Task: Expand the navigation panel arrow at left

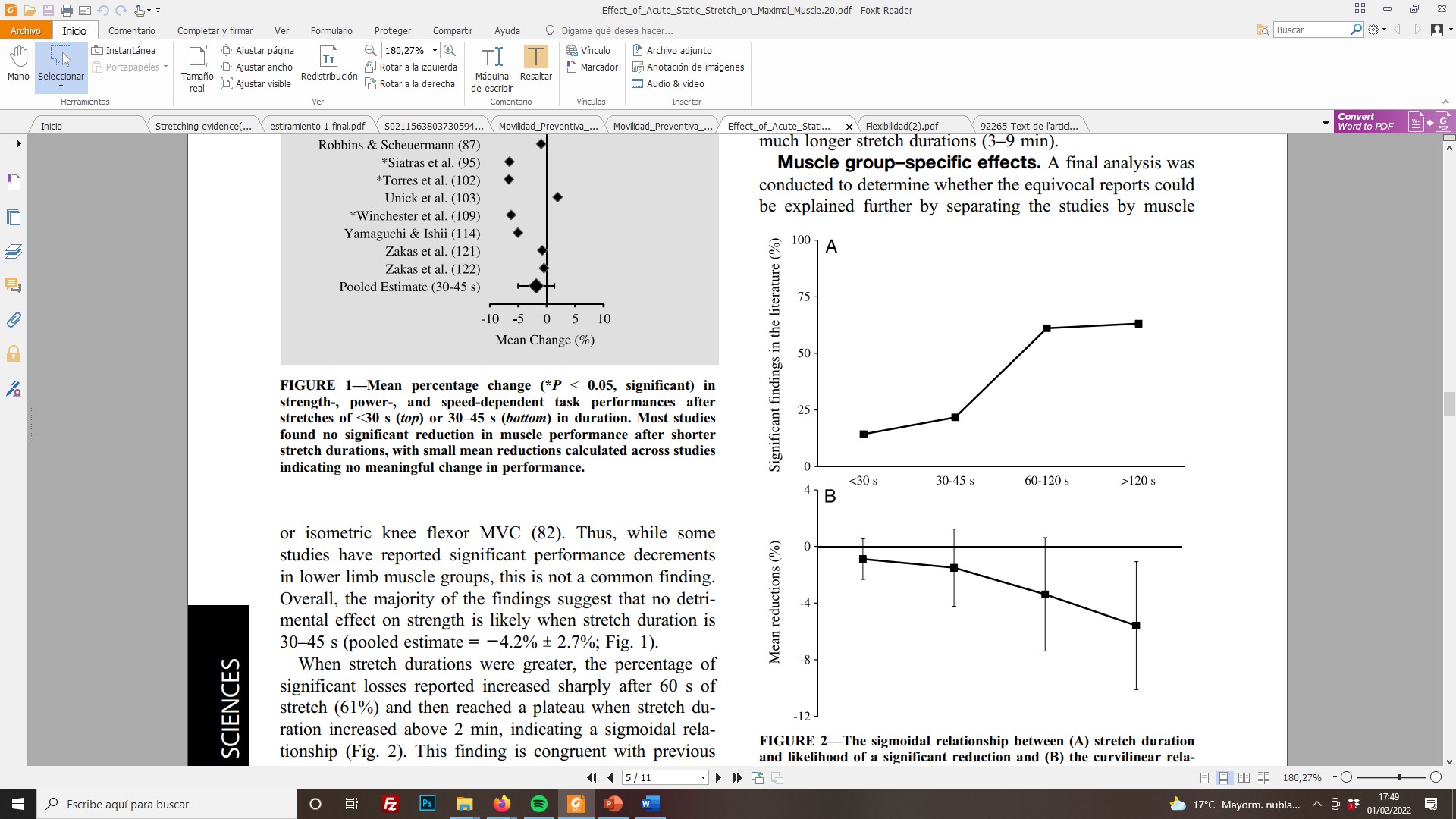Action: coord(18,143)
